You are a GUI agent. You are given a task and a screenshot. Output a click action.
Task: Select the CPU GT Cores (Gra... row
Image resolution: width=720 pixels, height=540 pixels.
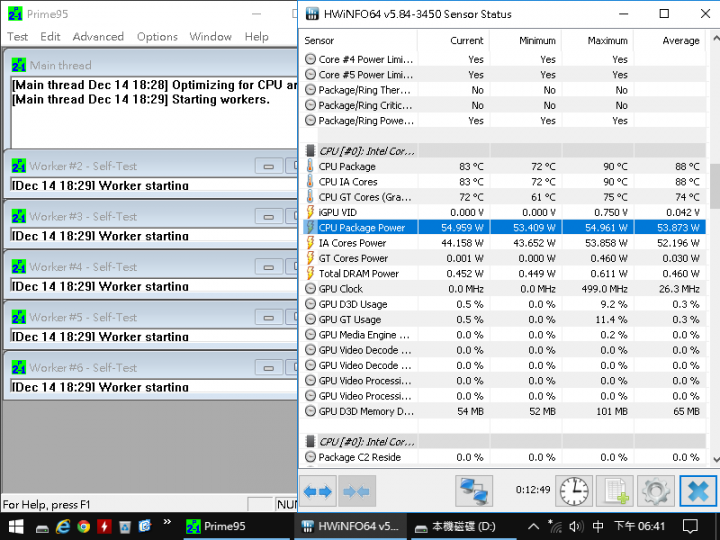pos(504,197)
